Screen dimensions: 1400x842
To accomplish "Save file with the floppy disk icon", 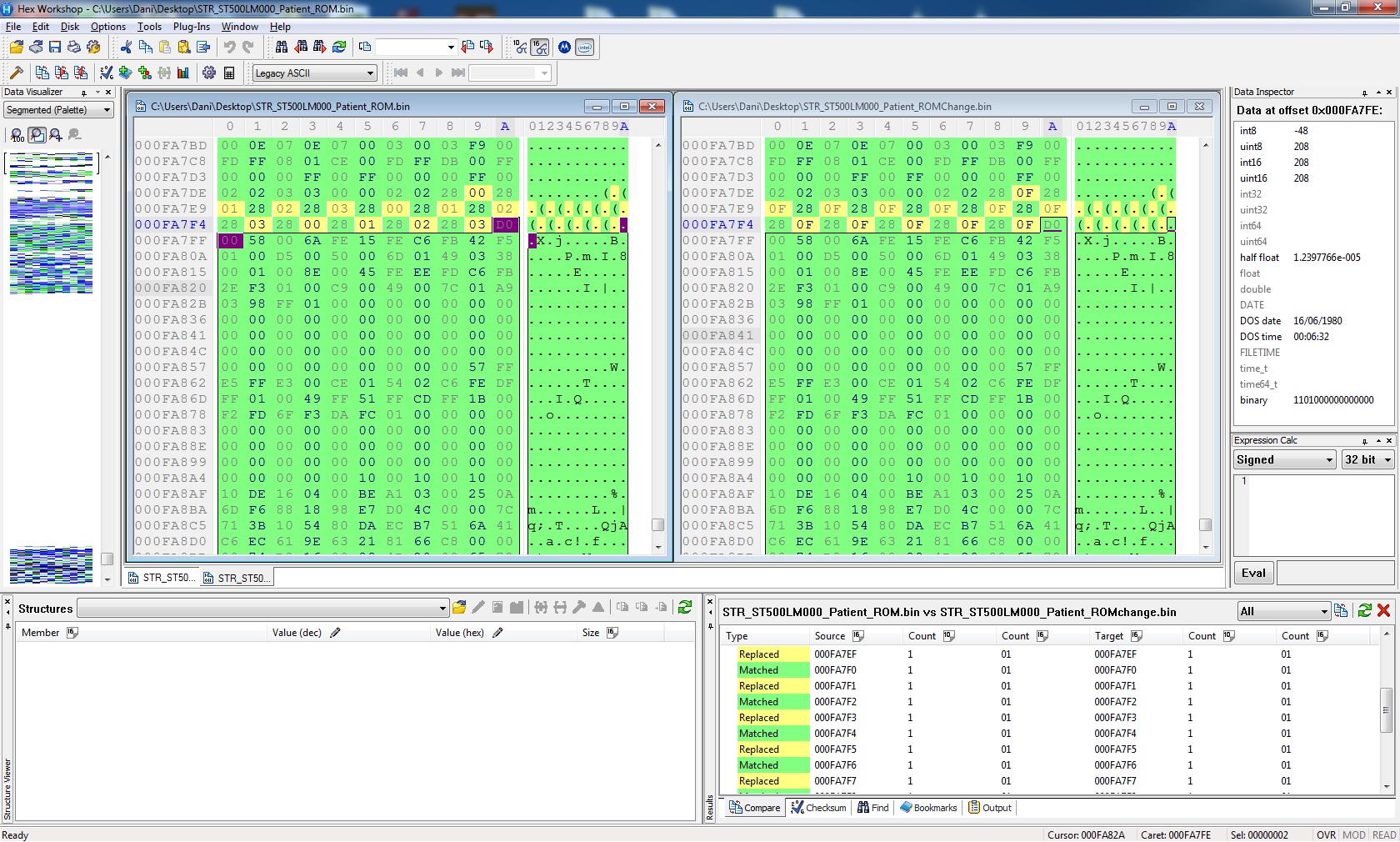I will pyautogui.click(x=55, y=48).
